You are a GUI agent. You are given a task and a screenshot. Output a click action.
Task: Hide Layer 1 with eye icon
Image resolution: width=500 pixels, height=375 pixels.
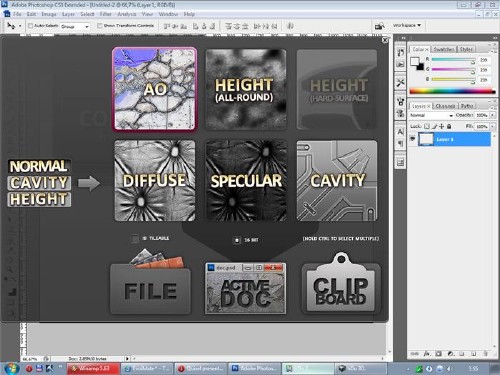(x=413, y=139)
